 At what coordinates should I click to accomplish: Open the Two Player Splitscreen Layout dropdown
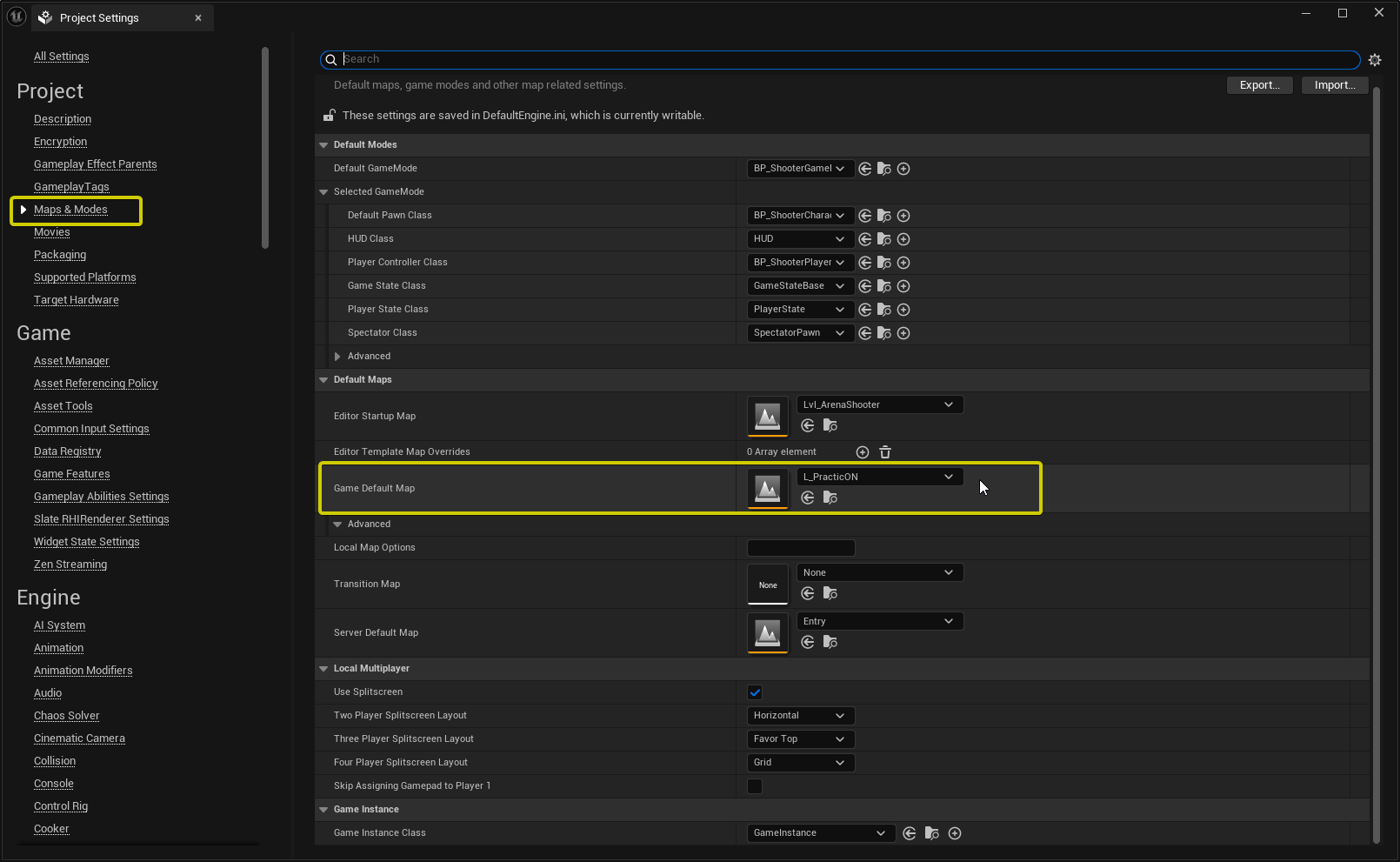click(800, 716)
